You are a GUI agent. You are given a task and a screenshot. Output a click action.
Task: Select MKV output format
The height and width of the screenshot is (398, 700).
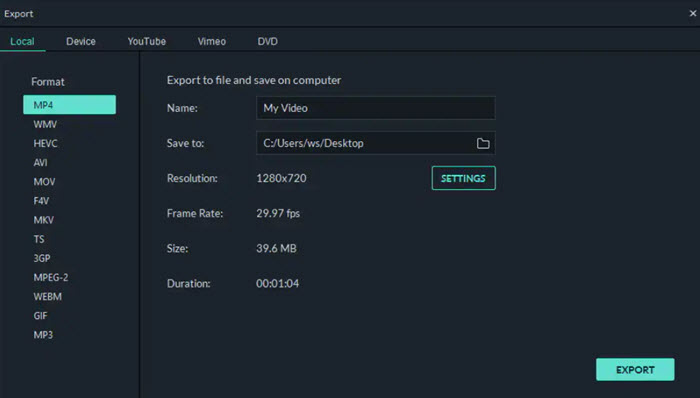click(x=44, y=220)
